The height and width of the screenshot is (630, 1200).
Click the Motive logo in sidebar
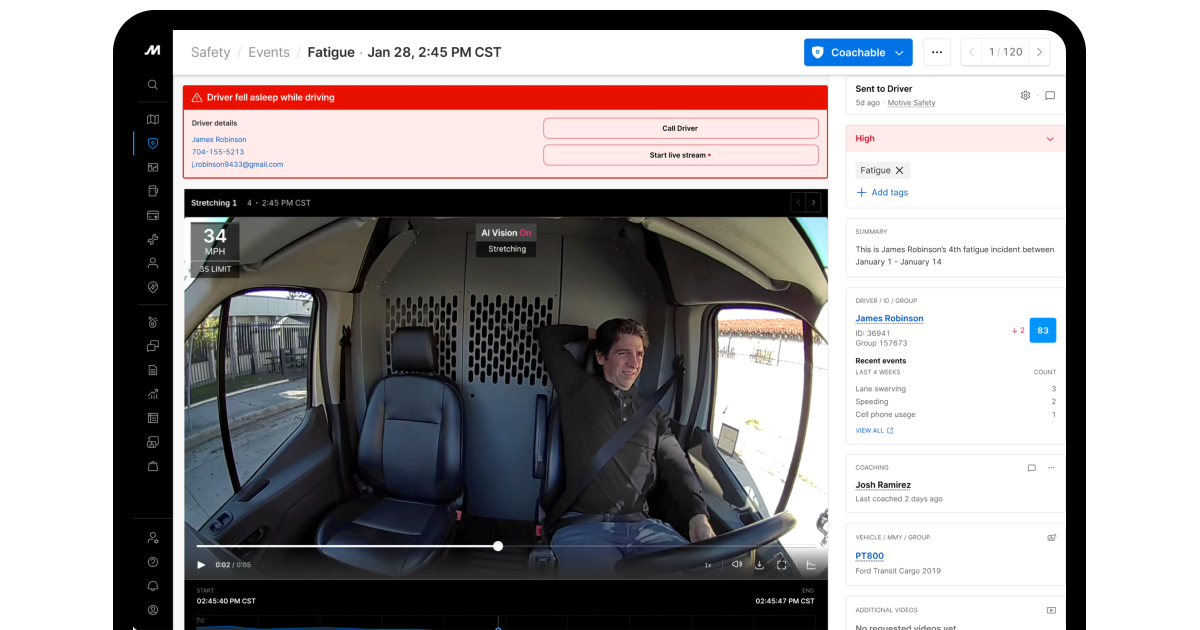[x=152, y=50]
